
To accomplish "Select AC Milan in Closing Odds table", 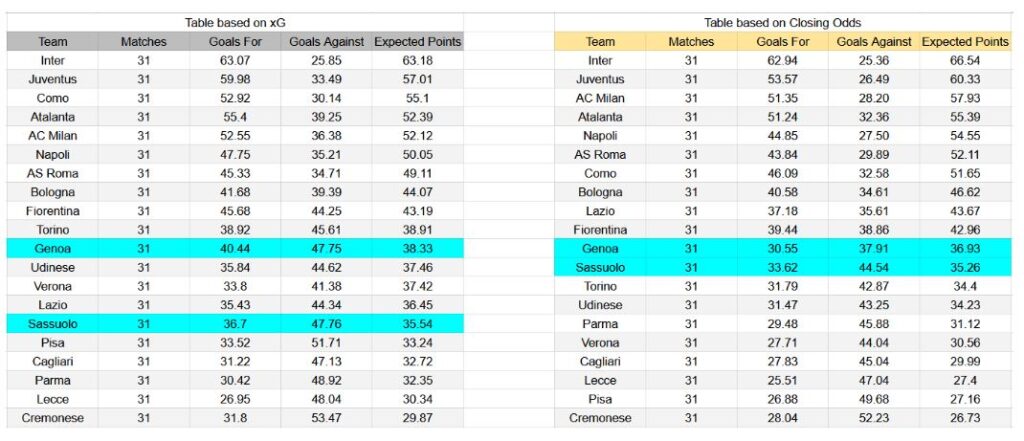I will [x=600, y=98].
